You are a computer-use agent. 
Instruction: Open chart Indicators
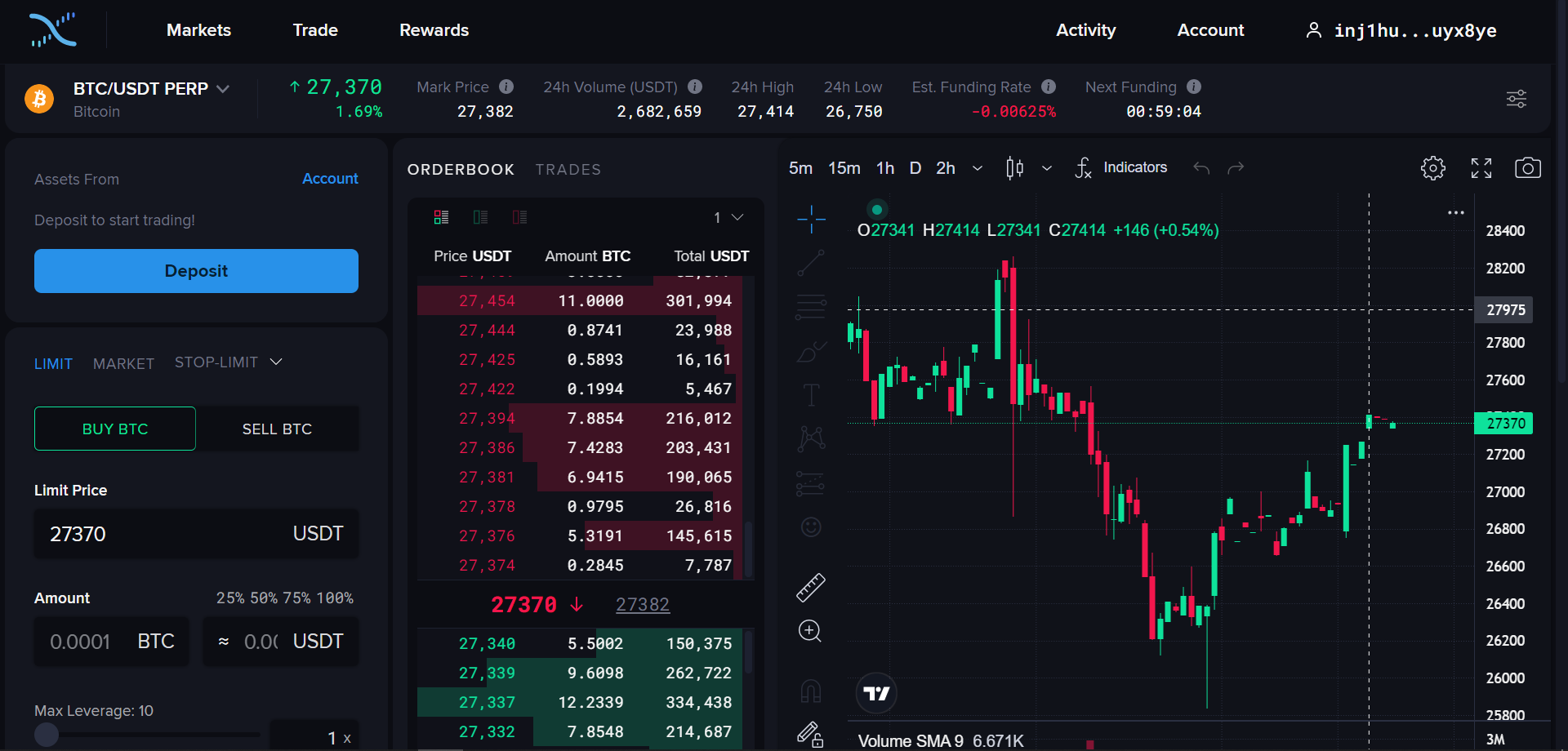pos(1120,167)
